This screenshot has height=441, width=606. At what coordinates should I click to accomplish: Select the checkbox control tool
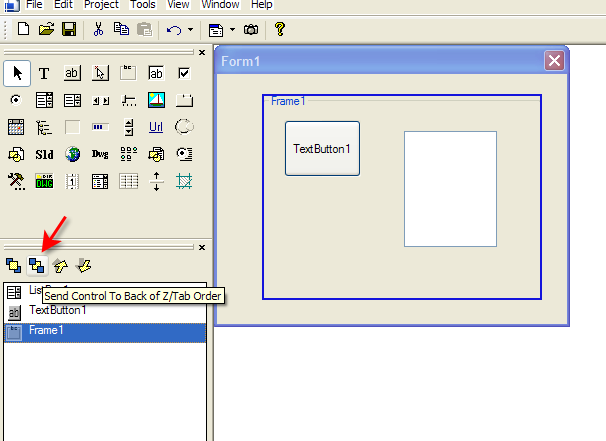coord(184,73)
